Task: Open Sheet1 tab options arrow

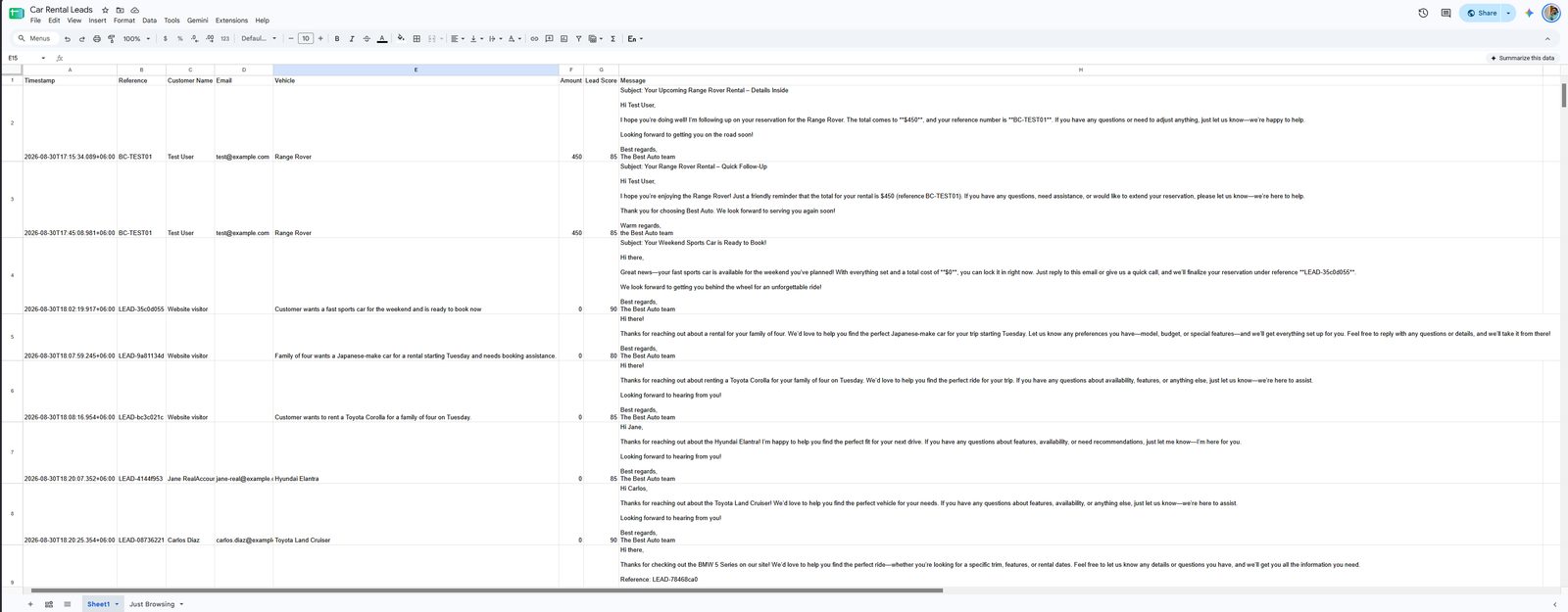Action: pyautogui.click(x=117, y=604)
